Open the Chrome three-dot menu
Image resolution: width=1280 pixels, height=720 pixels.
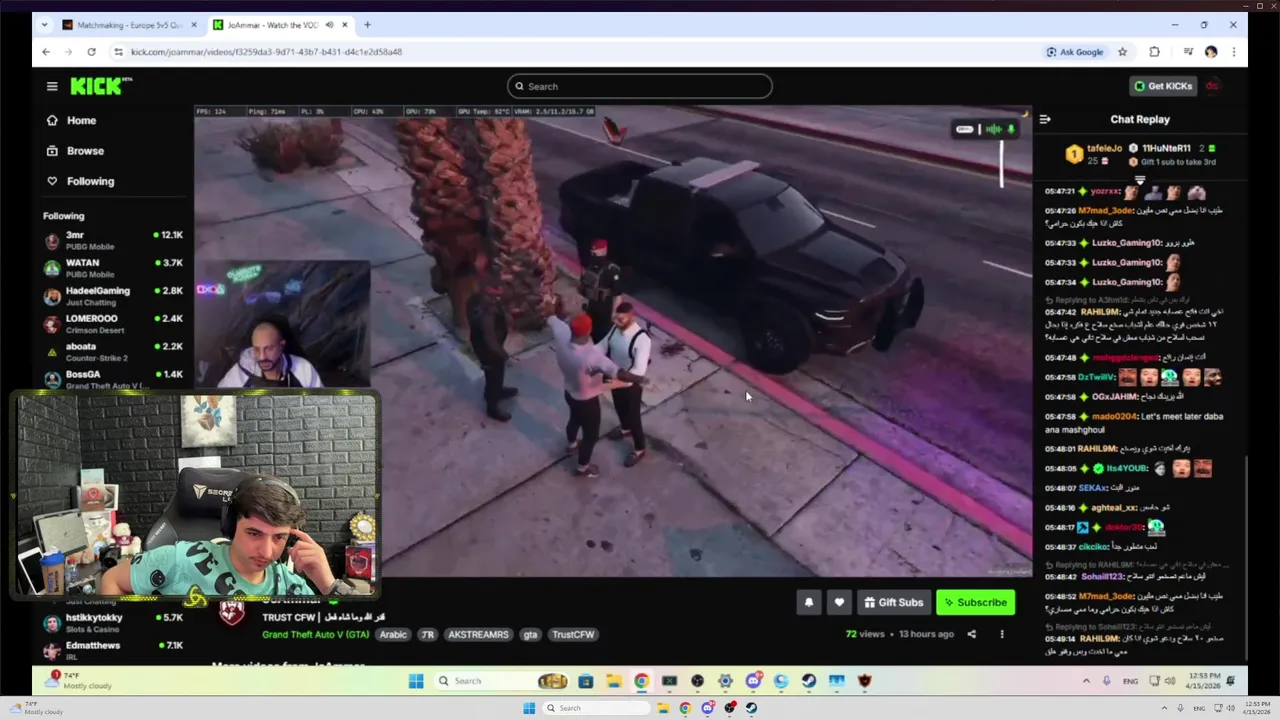(x=1234, y=52)
